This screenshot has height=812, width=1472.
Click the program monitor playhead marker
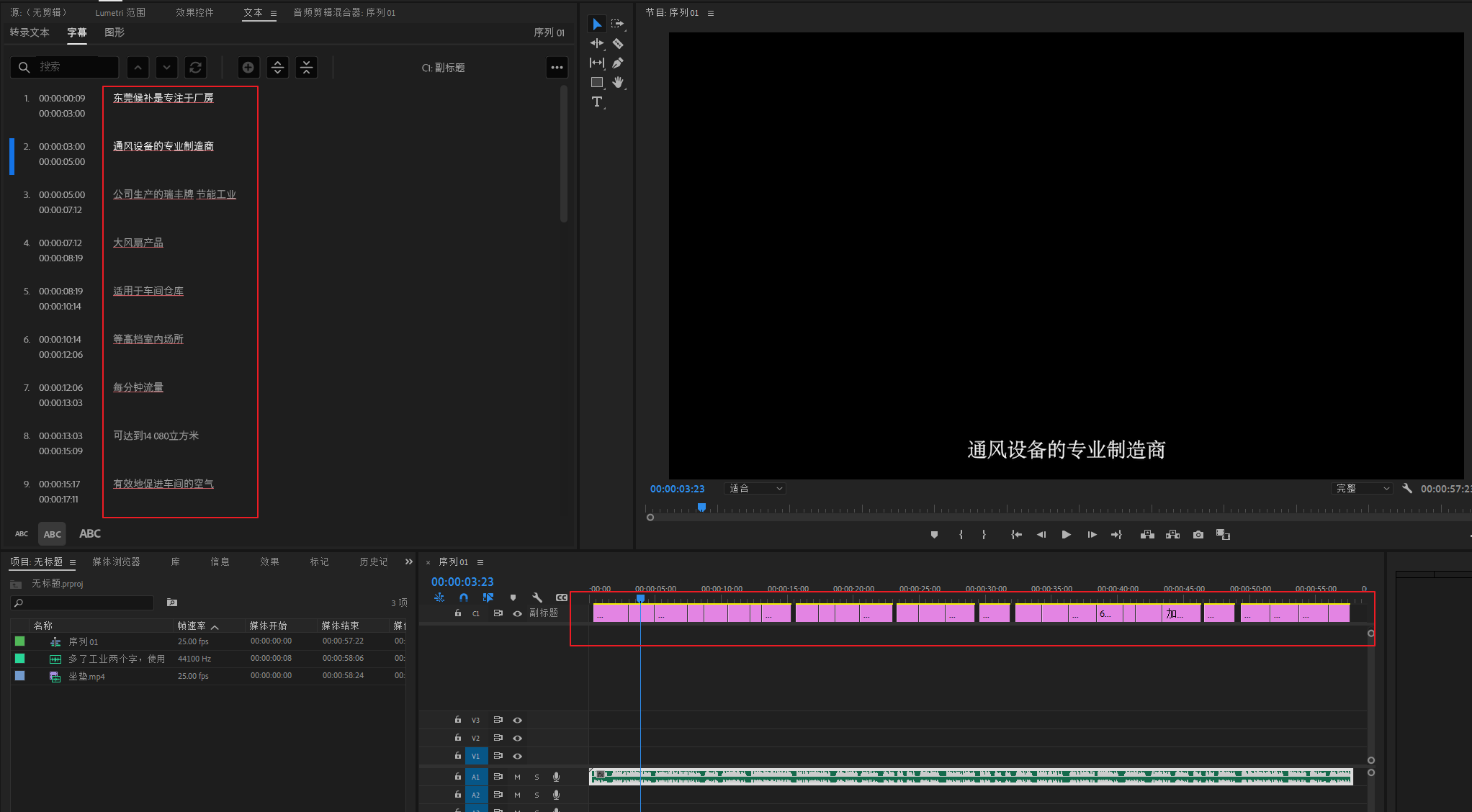click(x=701, y=507)
